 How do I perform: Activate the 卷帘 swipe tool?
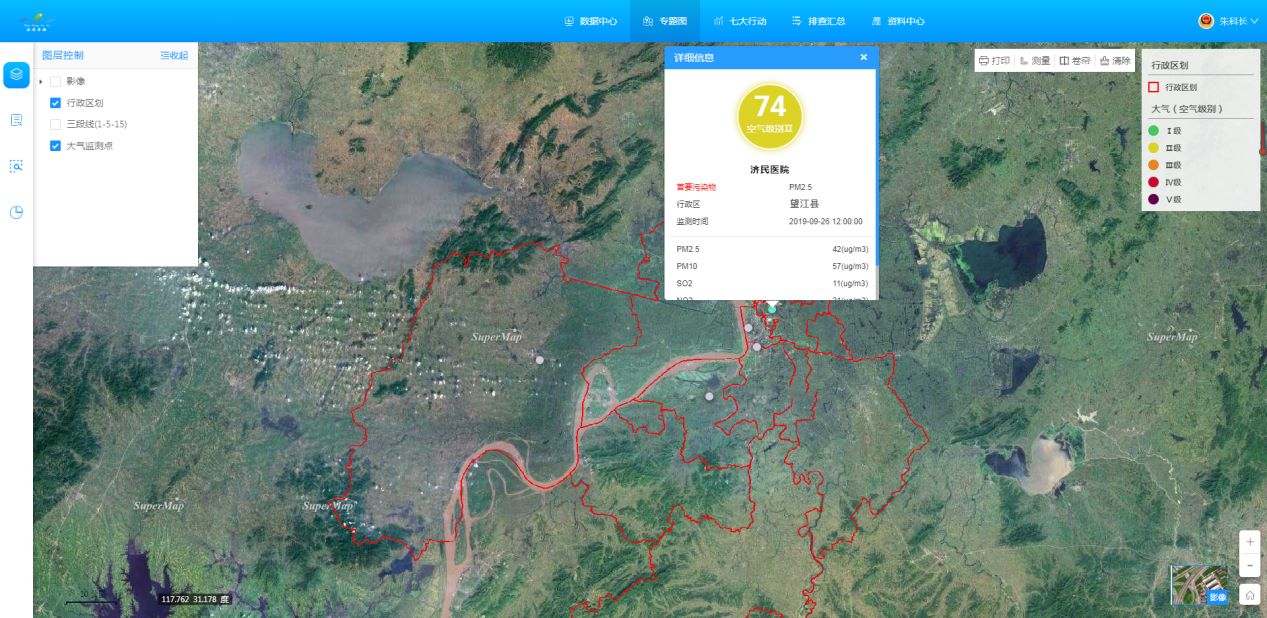1075,61
